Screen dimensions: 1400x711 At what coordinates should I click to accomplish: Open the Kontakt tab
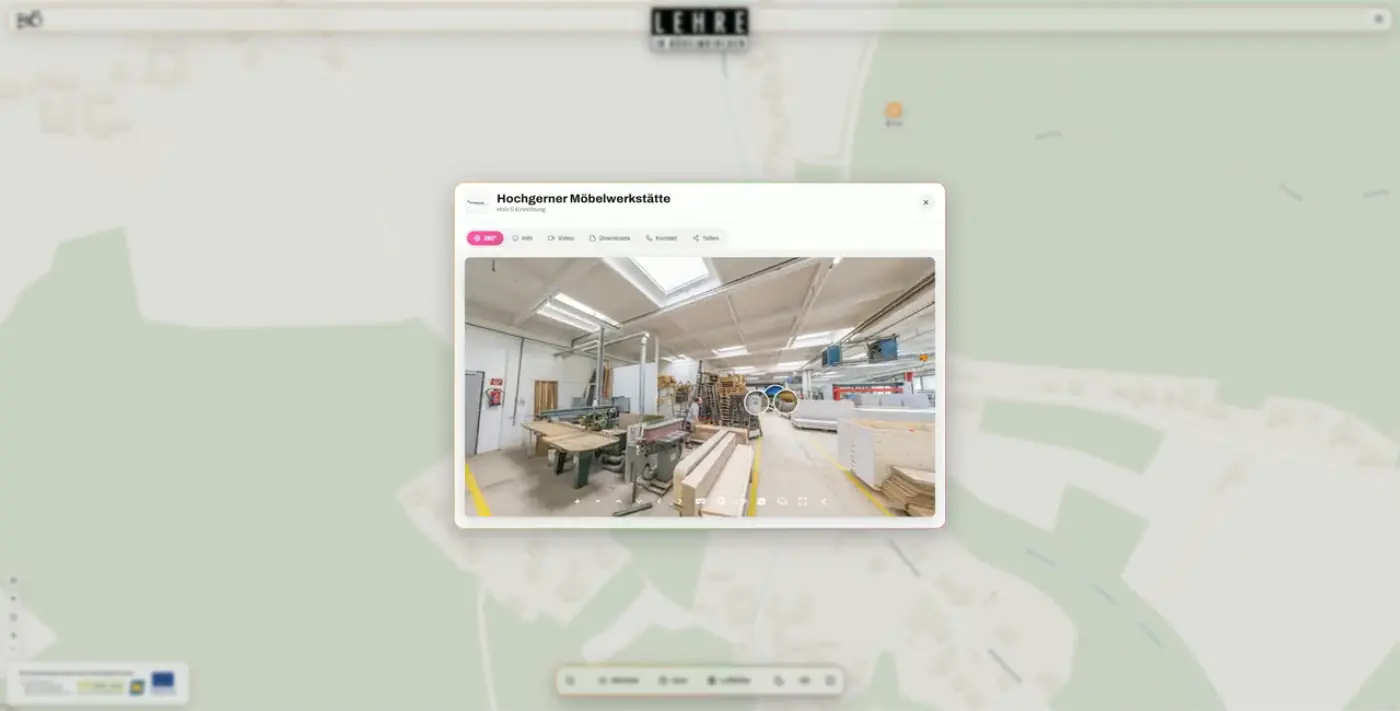pyautogui.click(x=661, y=238)
